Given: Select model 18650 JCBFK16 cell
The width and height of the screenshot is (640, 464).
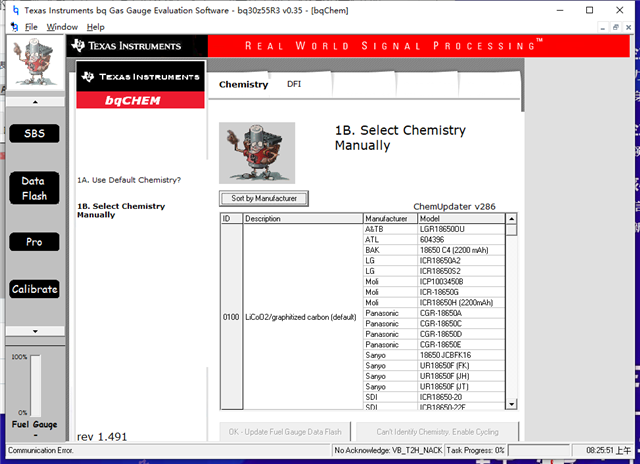Looking at the screenshot, I should click(462, 355).
